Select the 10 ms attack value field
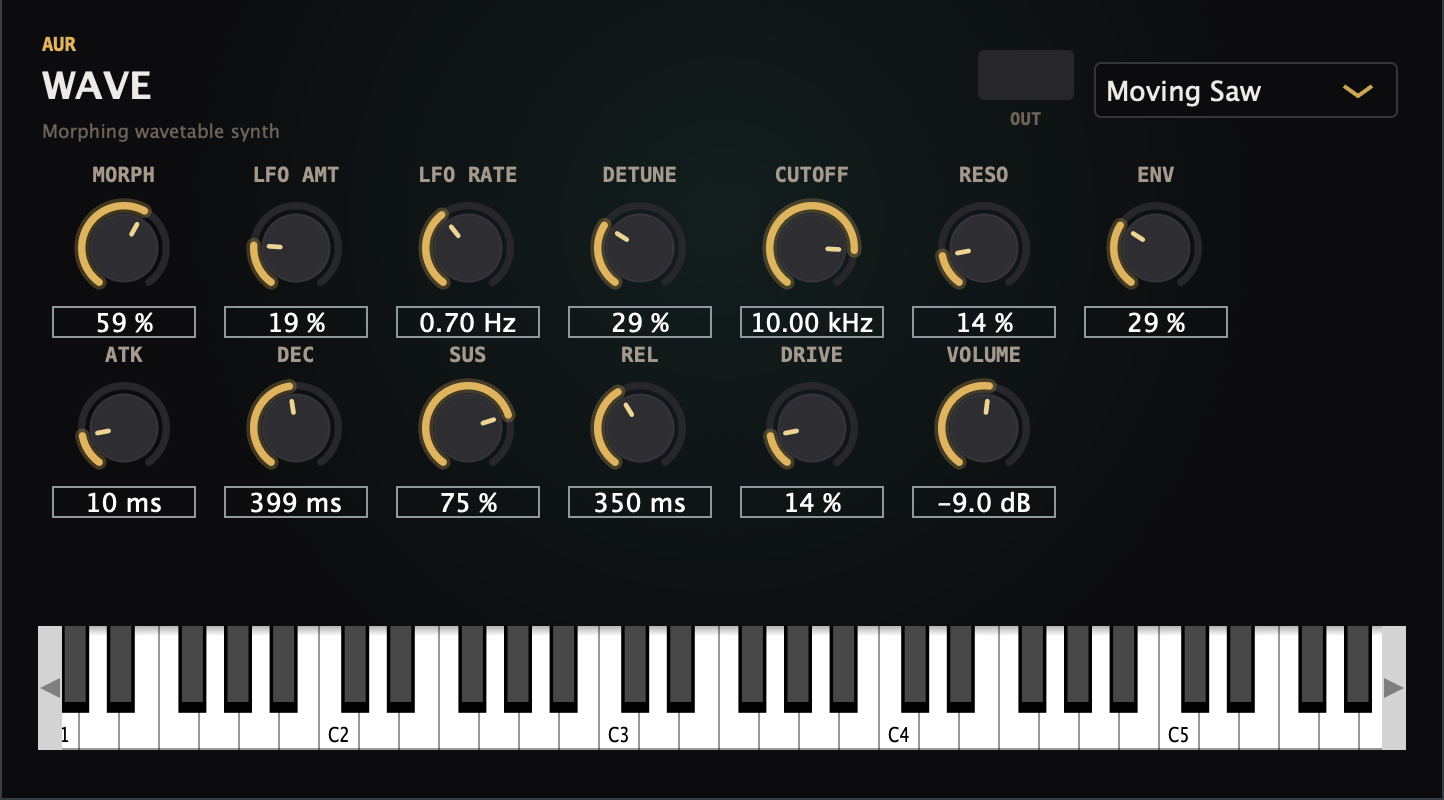1444x800 pixels. (x=124, y=502)
